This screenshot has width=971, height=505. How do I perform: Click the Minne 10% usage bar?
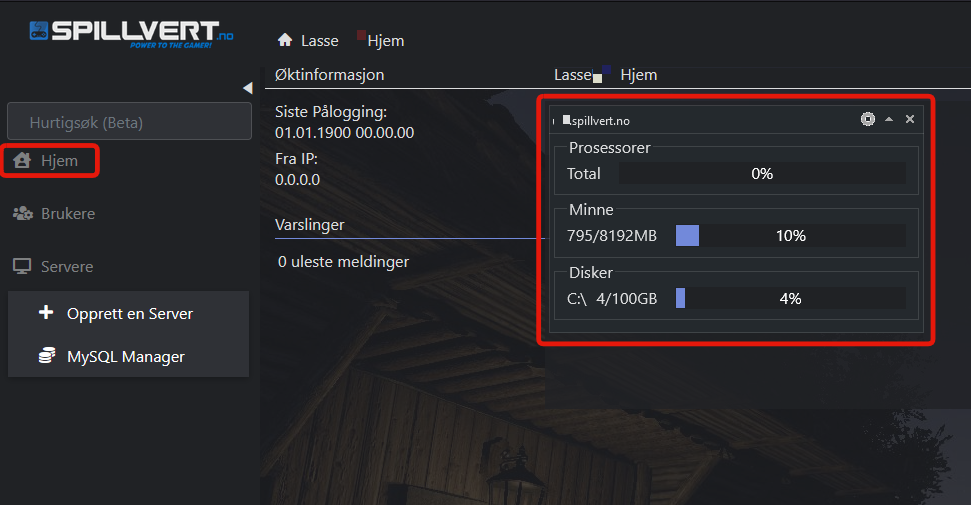coord(791,235)
